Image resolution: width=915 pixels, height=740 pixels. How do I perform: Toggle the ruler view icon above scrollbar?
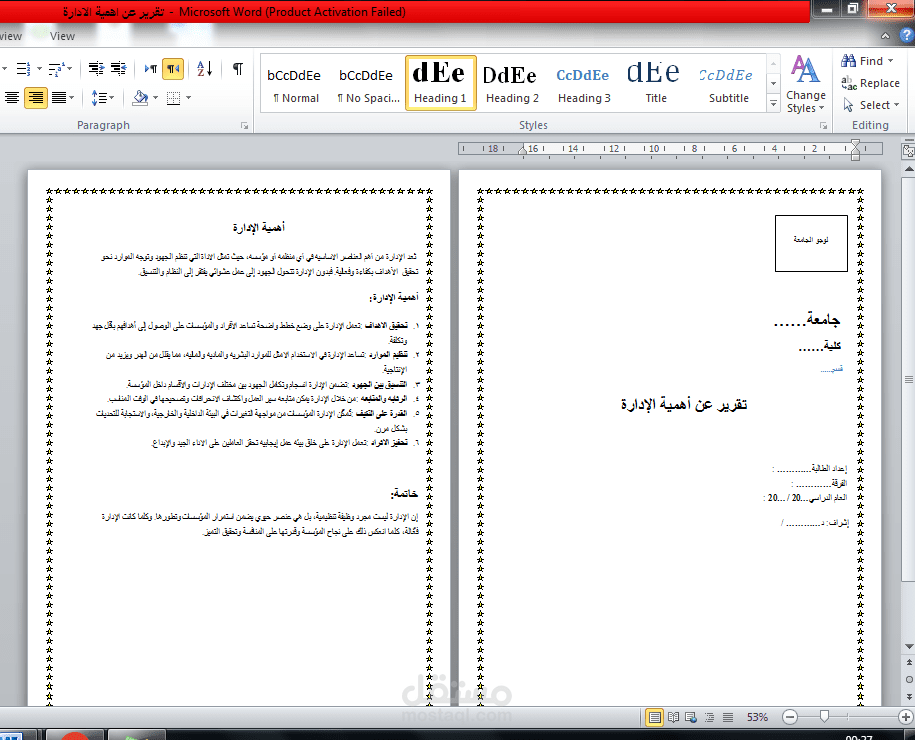coord(908,151)
